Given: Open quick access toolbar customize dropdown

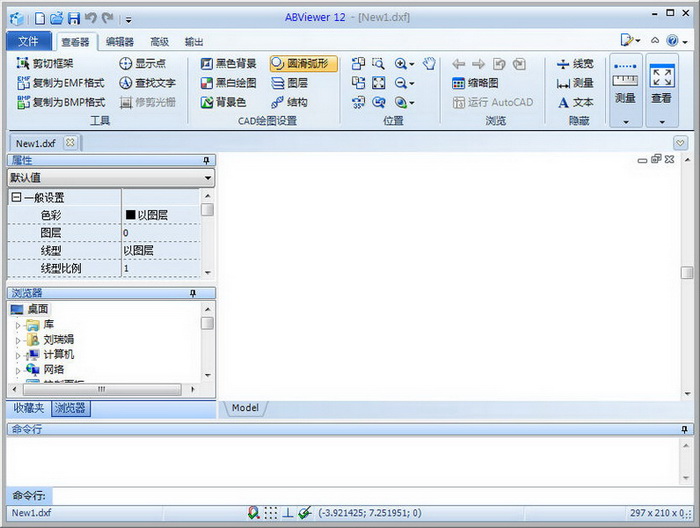Looking at the screenshot, I should (x=128, y=19).
